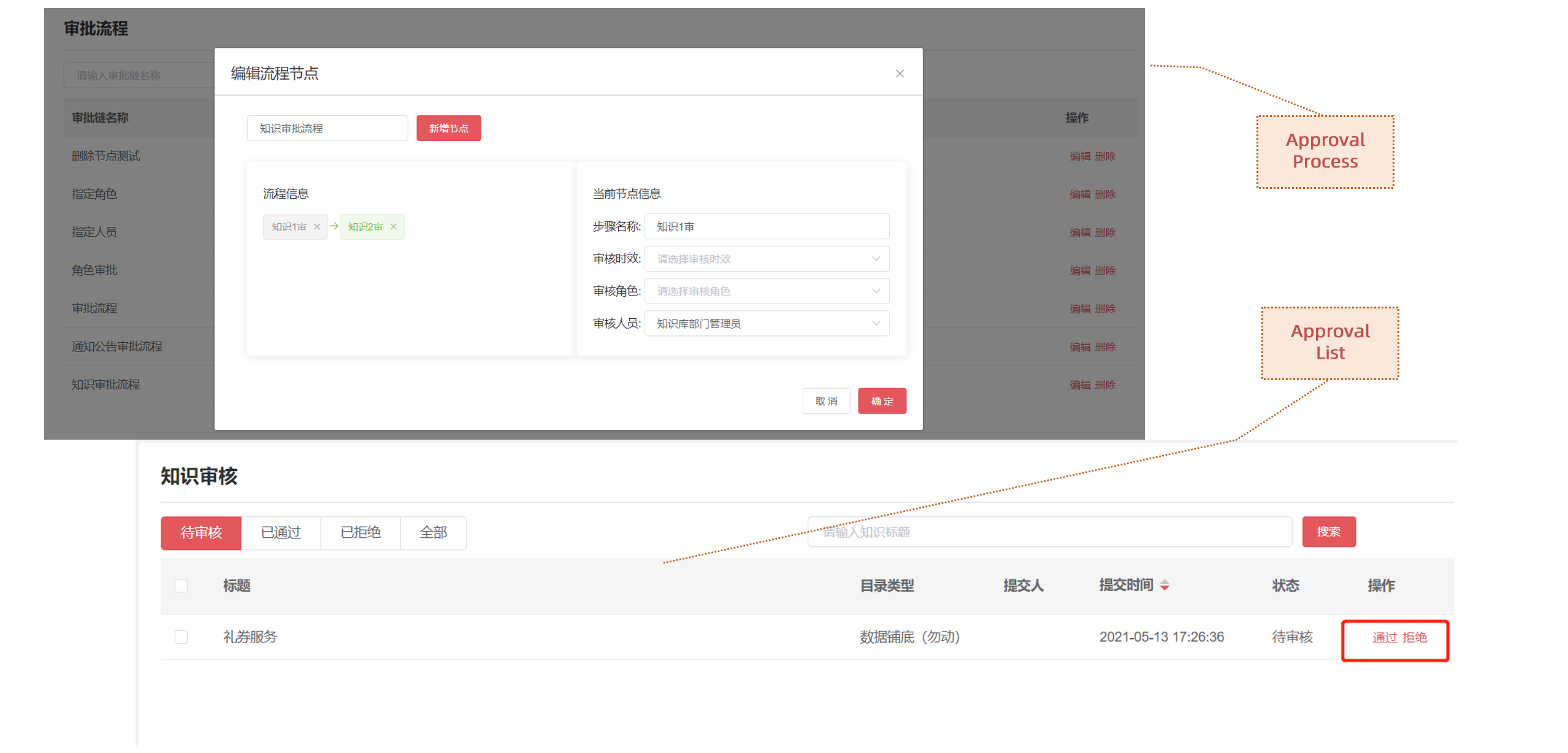Focus the 知识审批流程 name field
This screenshot has height=753, width=1568.
[327, 128]
